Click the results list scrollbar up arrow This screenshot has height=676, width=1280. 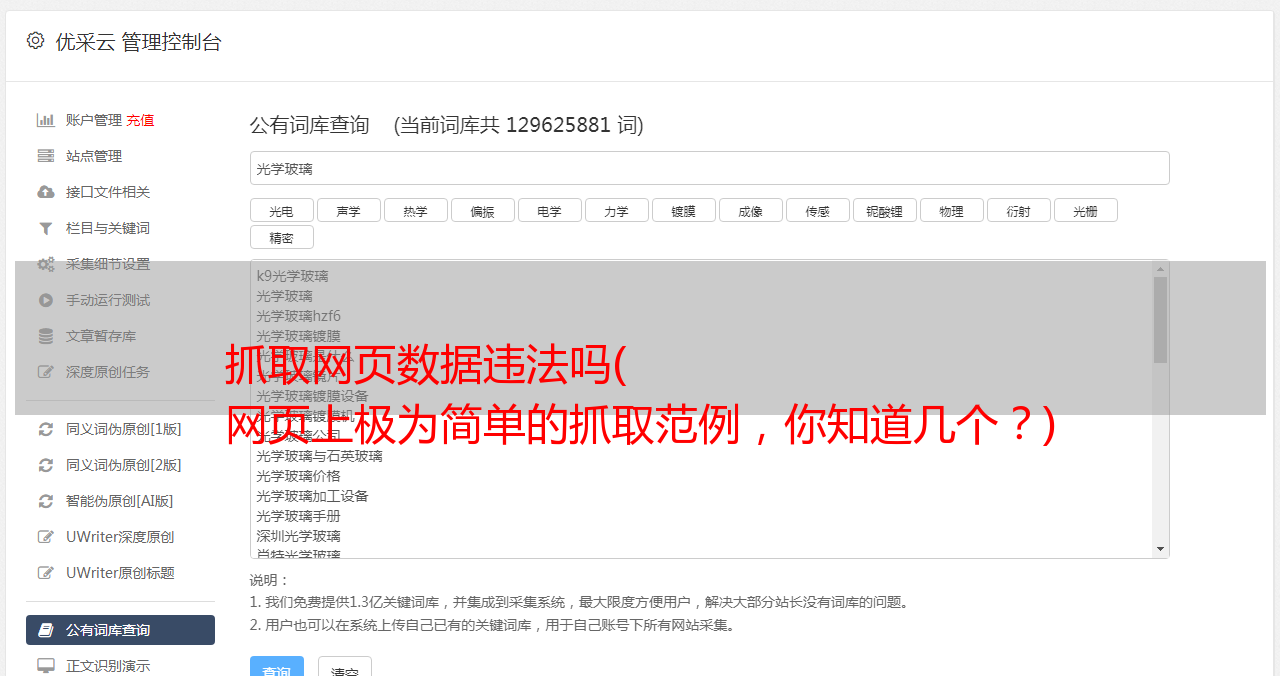pyautogui.click(x=1160, y=269)
